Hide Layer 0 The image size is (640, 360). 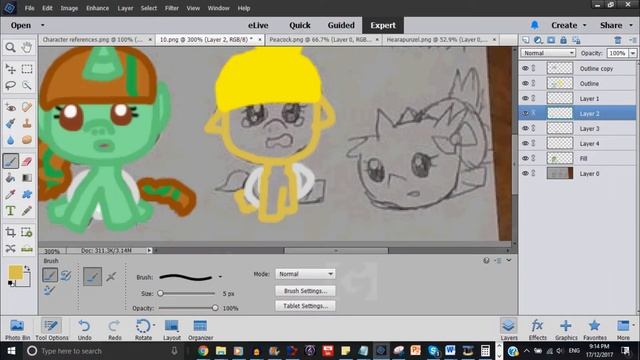coord(525,173)
